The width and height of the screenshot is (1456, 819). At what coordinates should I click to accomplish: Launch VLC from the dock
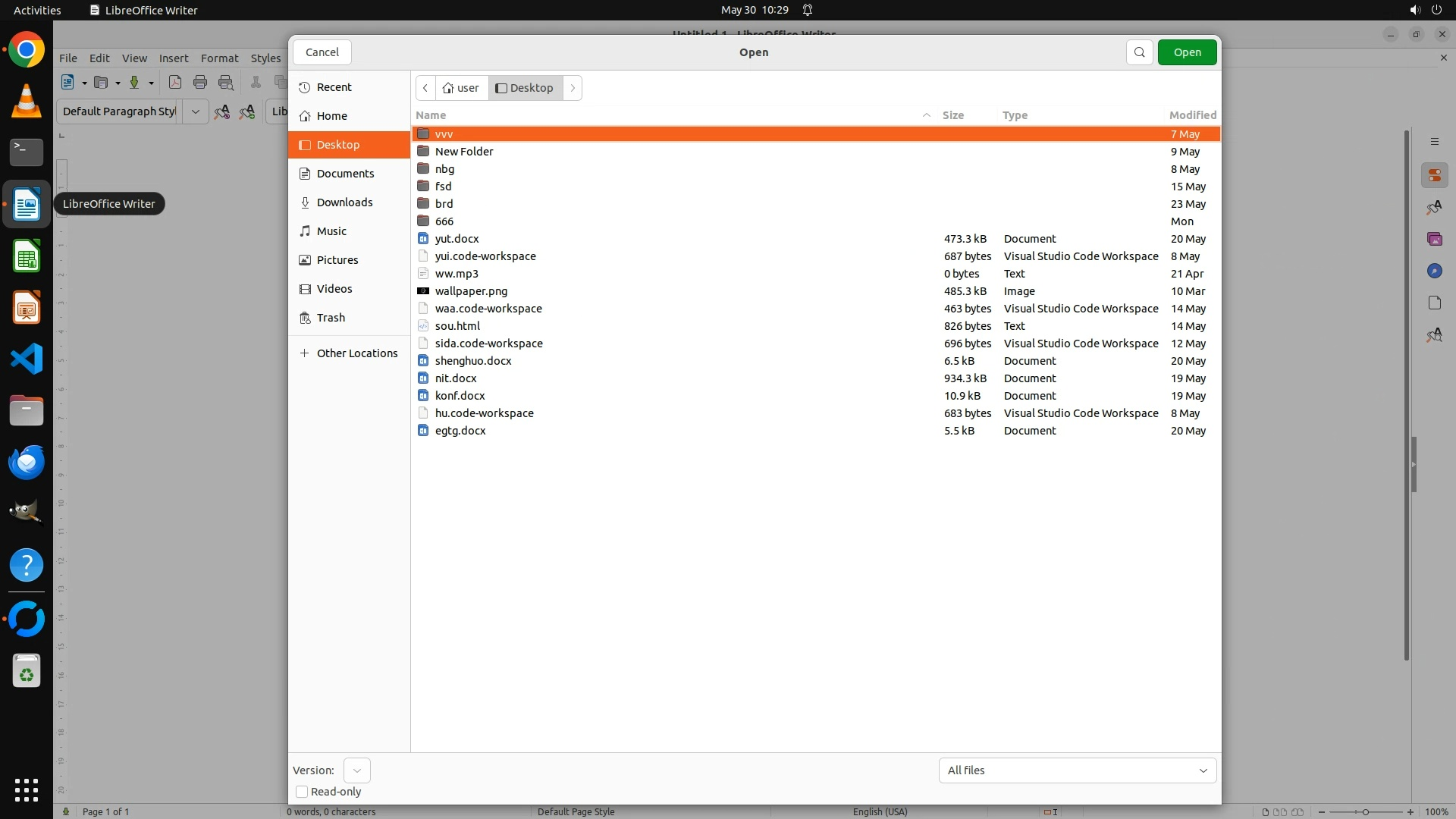tap(27, 102)
